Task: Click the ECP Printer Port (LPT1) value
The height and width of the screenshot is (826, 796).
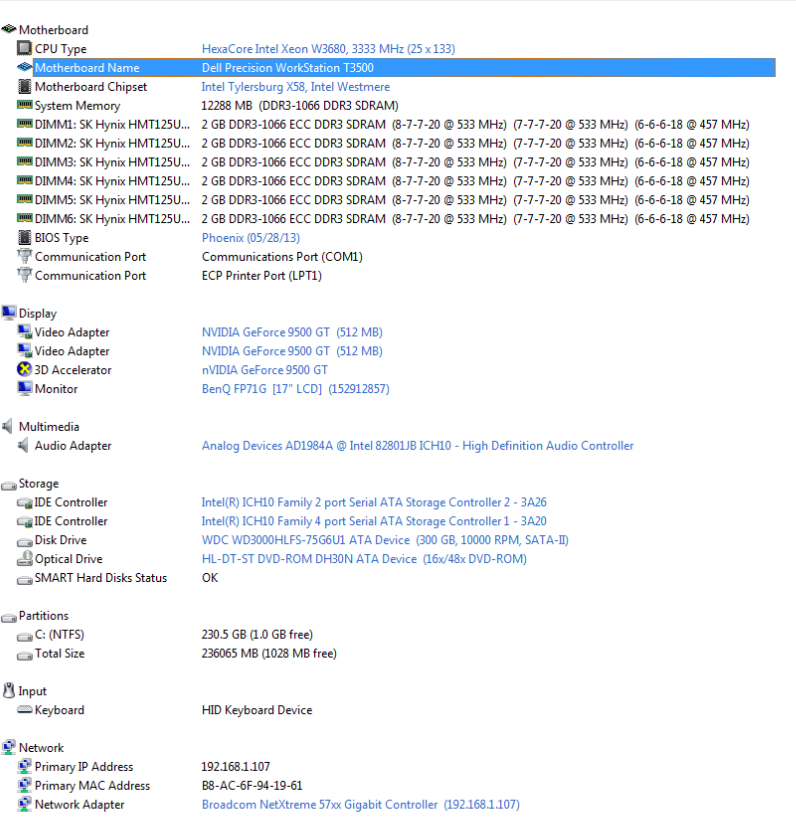Action: [x=262, y=276]
